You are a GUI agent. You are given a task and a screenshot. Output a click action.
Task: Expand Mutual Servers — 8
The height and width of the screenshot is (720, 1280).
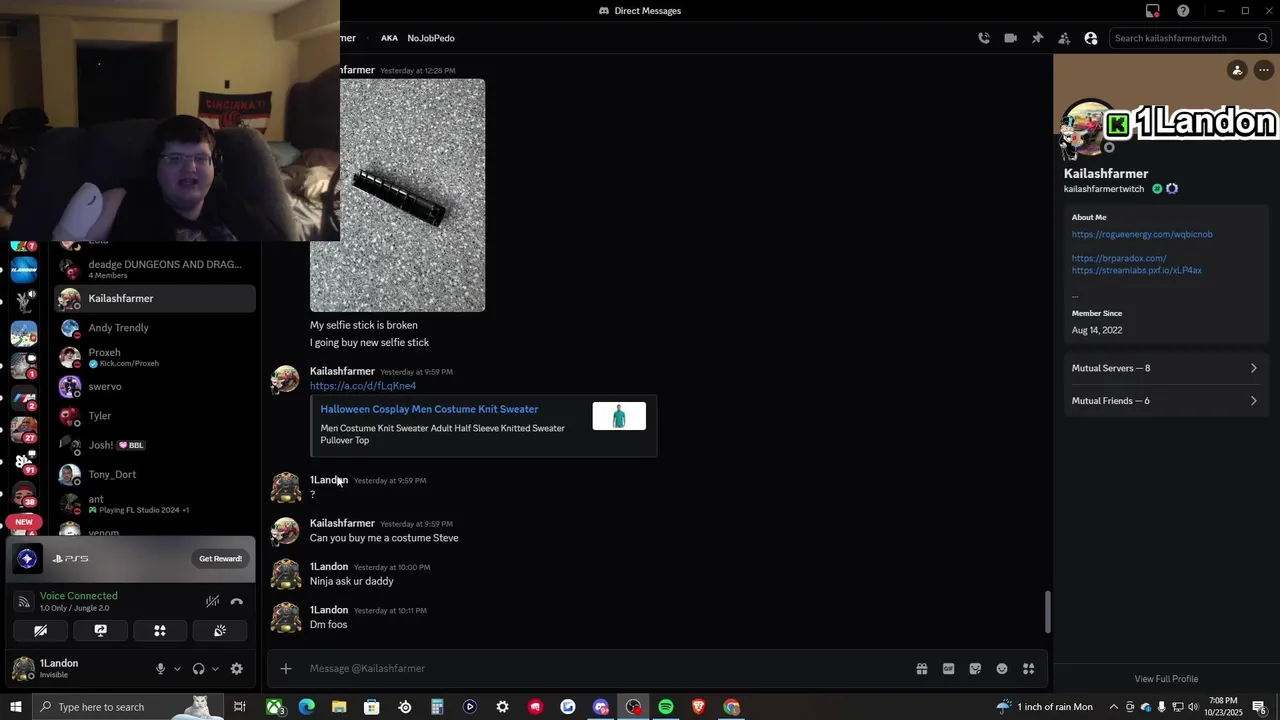pyautogui.click(x=1165, y=368)
